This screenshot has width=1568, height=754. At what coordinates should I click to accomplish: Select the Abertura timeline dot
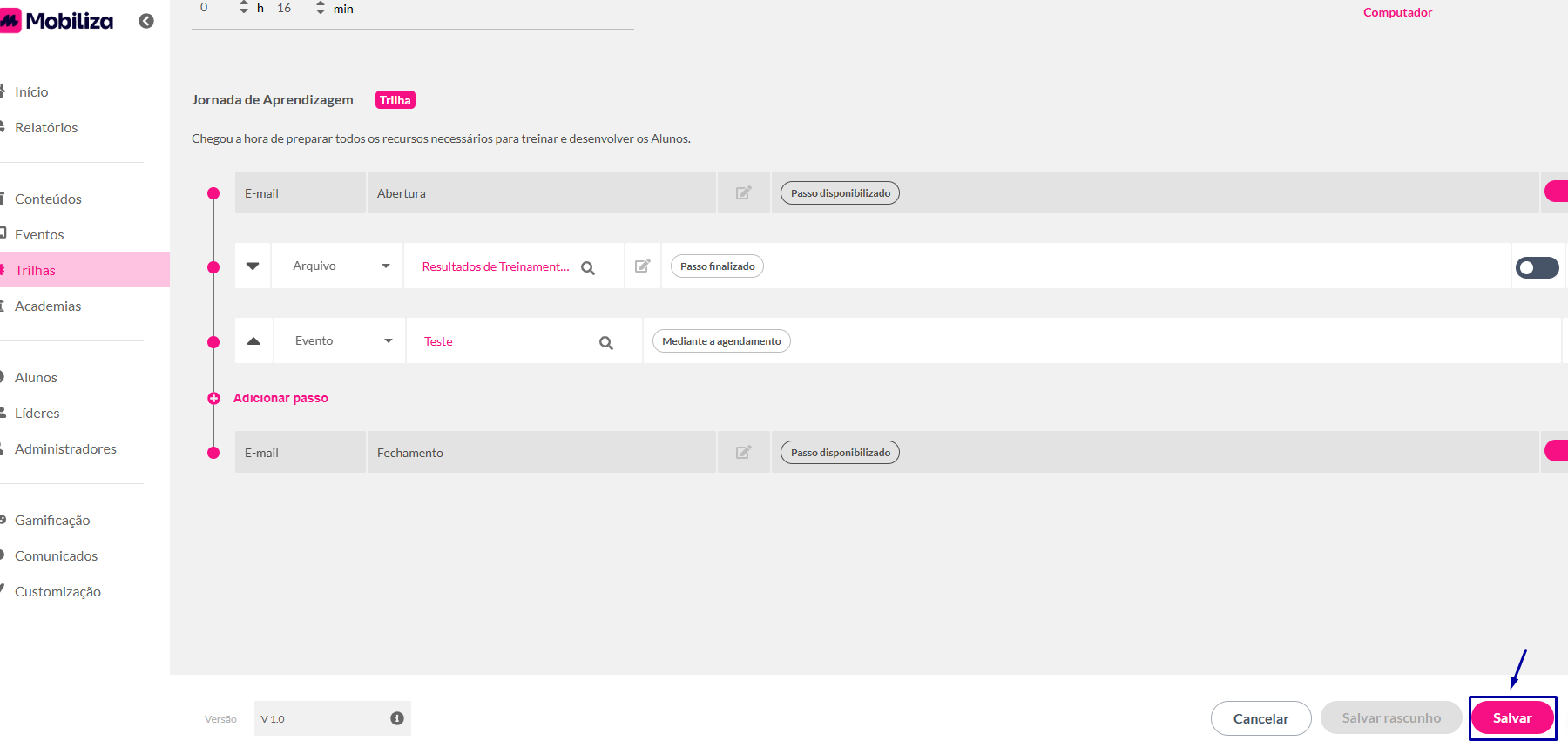coord(213,193)
